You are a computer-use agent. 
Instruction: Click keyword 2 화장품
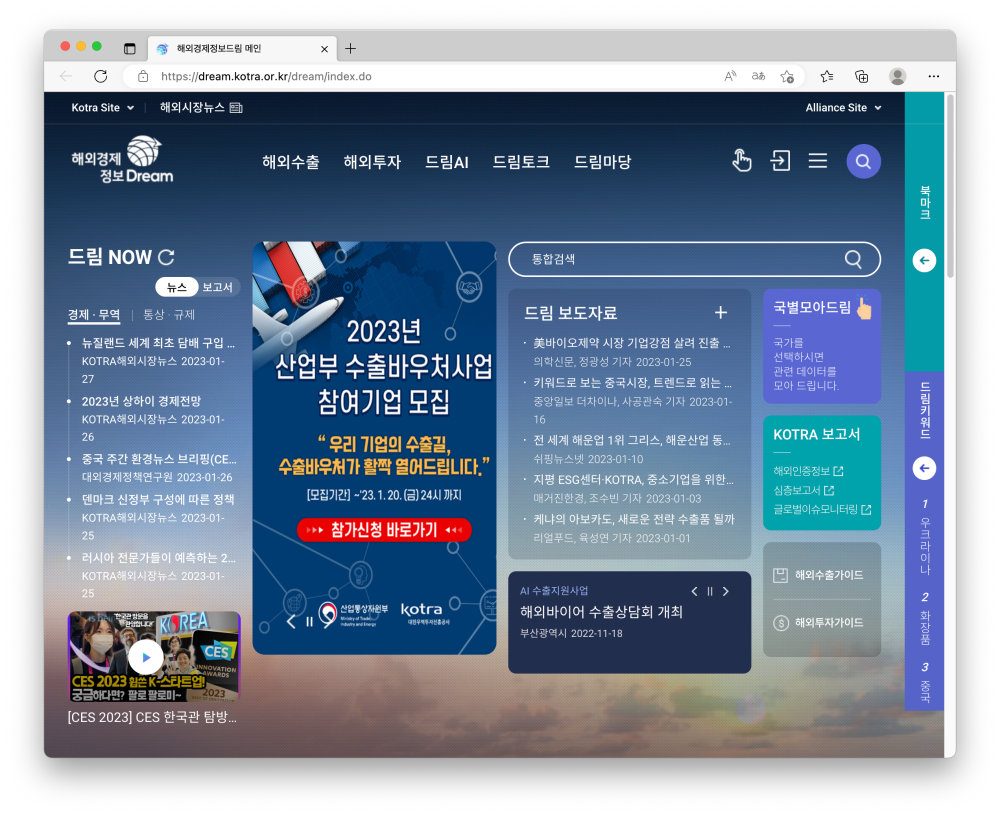(925, 619)
